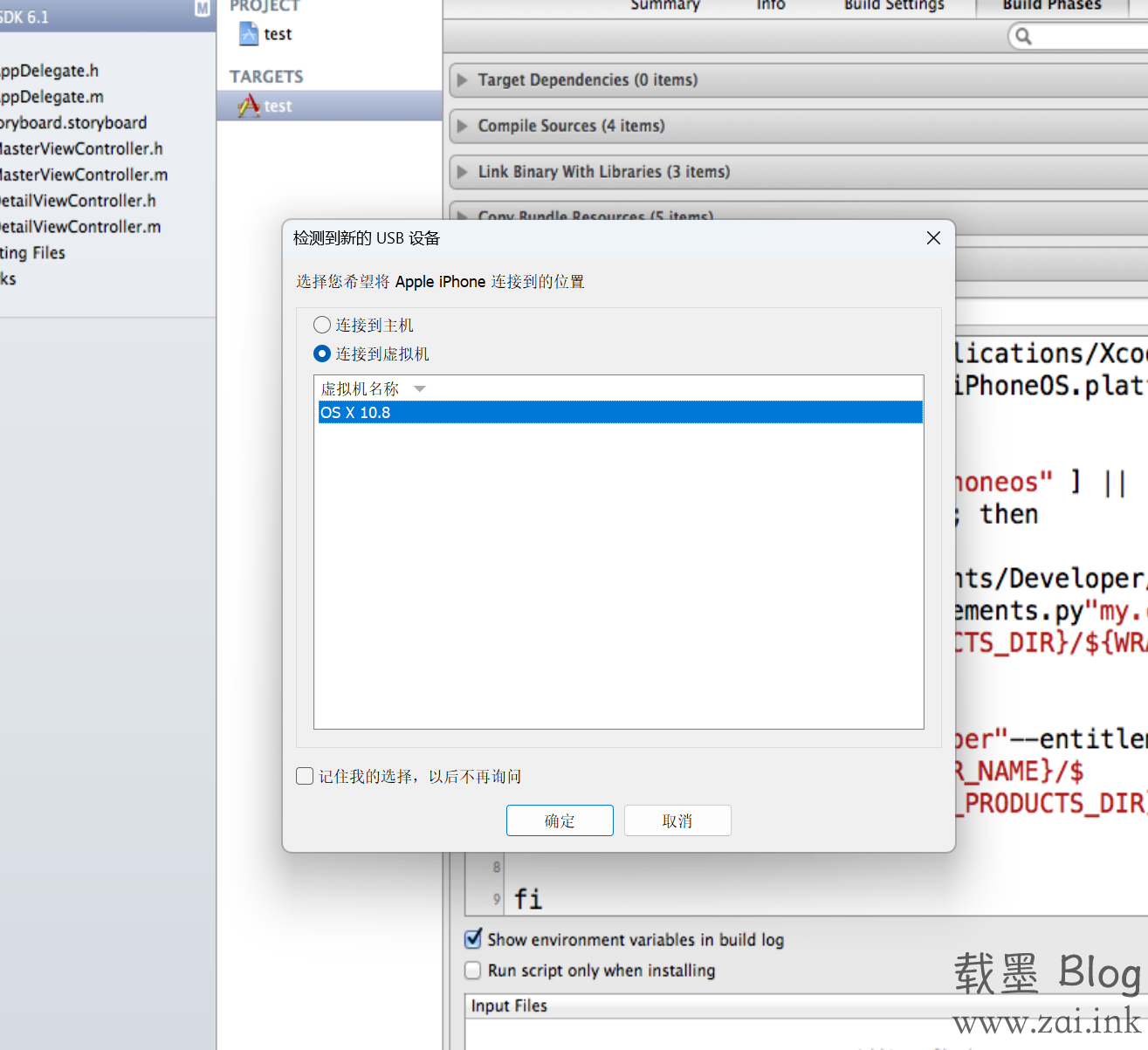Enable remember my choice checkbox
The image size is (1148, 1050).
[305, 776]
